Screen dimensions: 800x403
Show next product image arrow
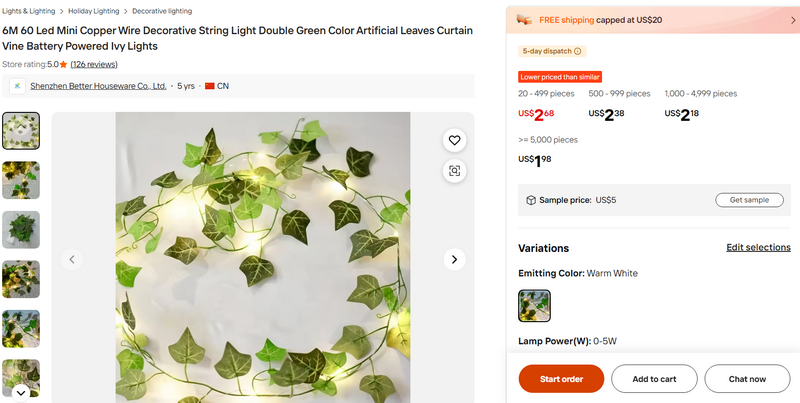pyautogui.click(x=454, y=260)
